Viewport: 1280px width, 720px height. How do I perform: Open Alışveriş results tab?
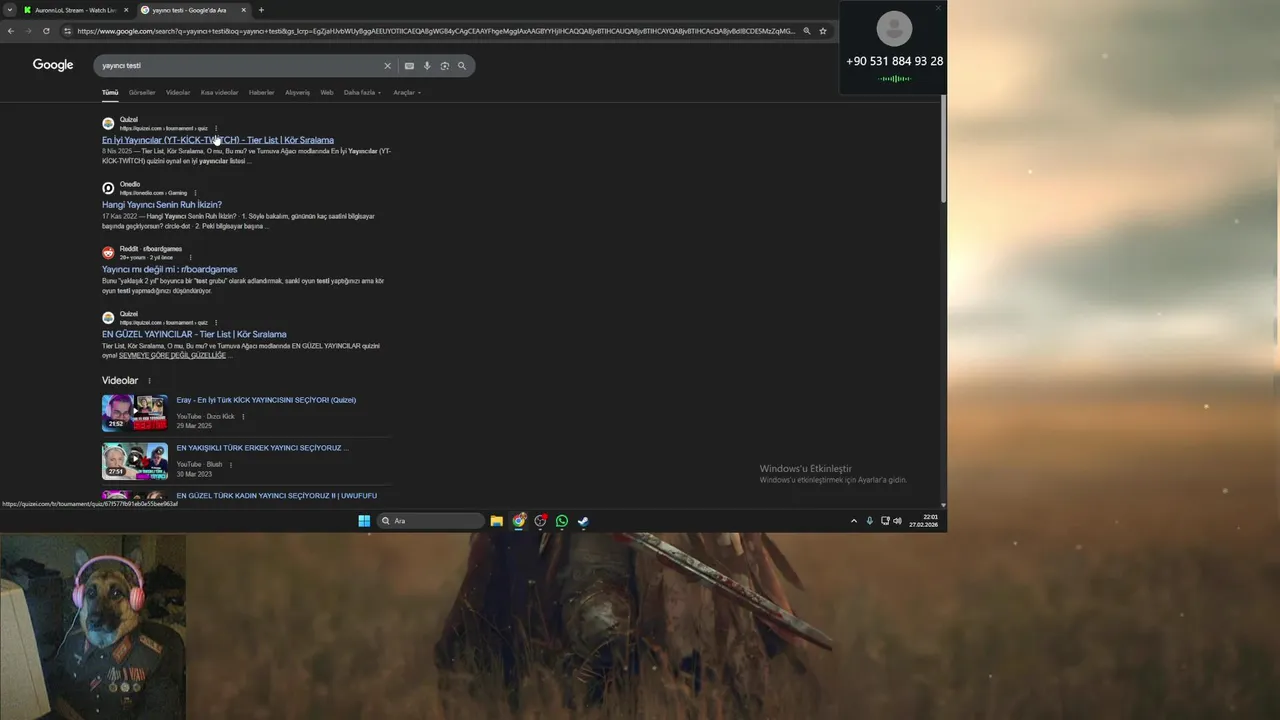(298, 92)
